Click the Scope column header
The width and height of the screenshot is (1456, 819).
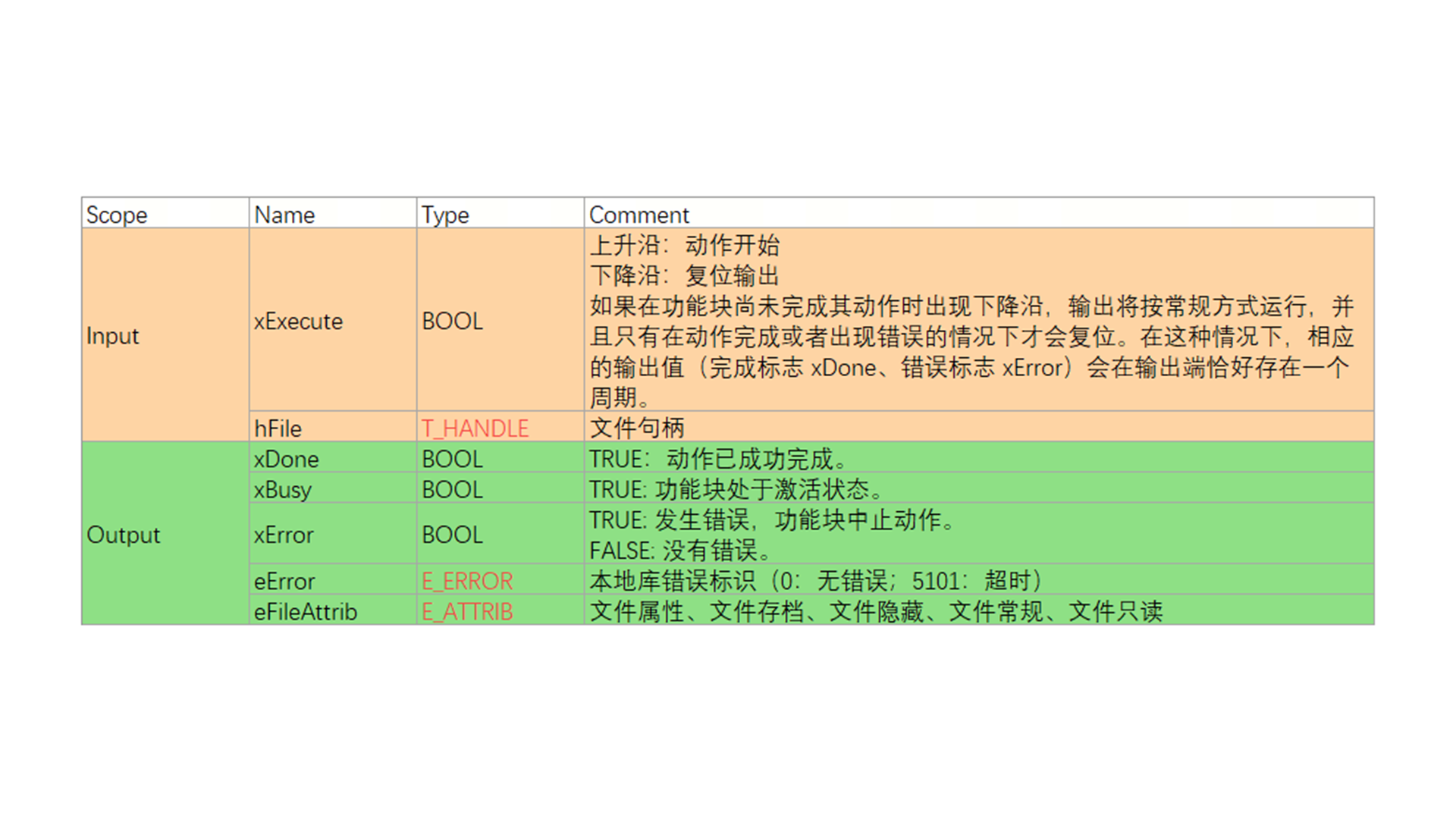[117, 215]
